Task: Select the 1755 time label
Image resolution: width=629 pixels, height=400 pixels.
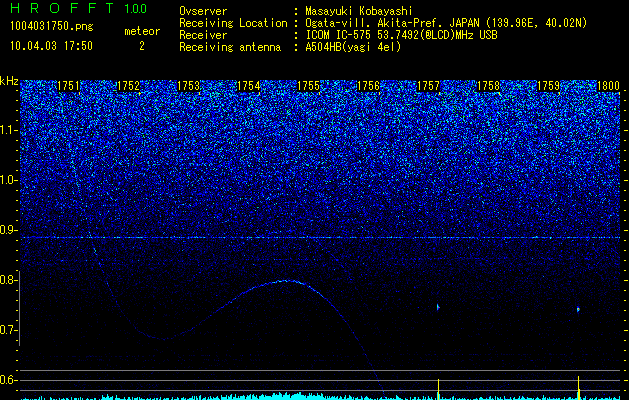Action: 308,86
